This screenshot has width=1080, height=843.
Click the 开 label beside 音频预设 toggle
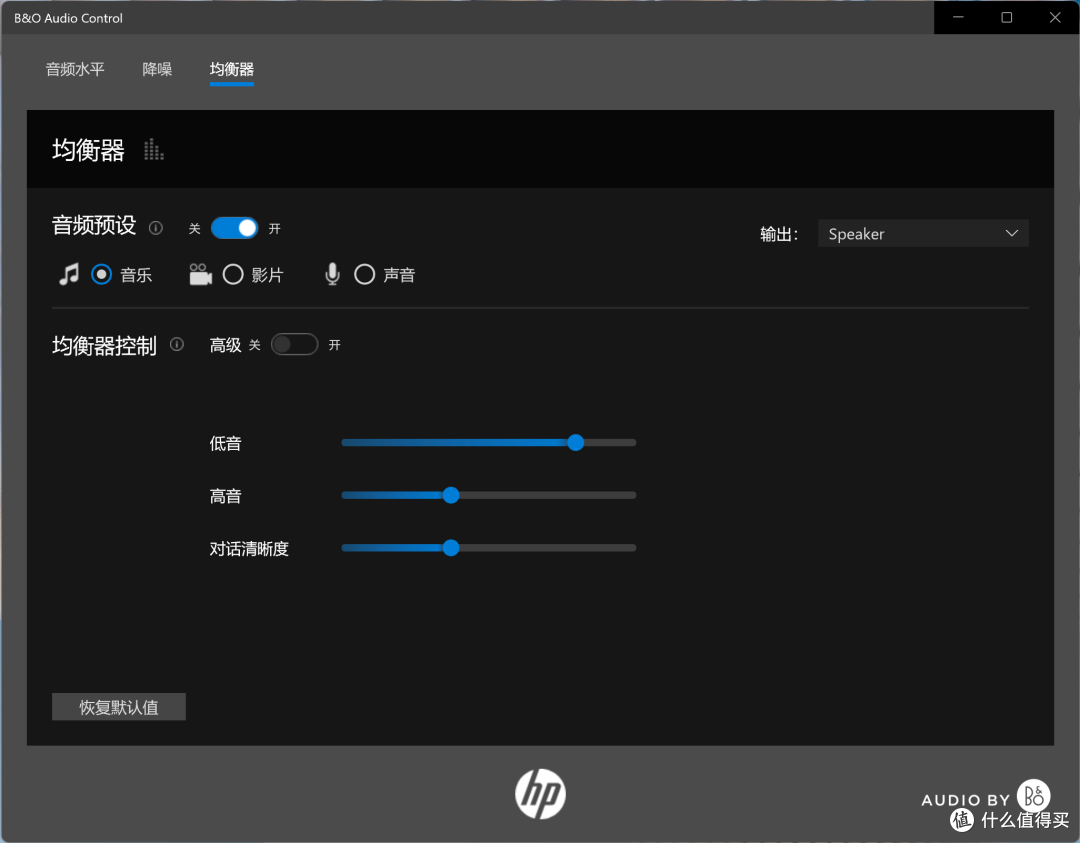[x=275, y=229]
